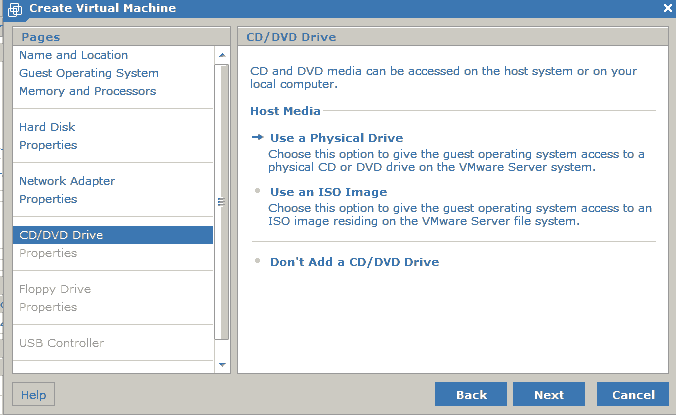Screen dimensions: 676x415
Task: Click the bullet beside Use an ISO Image
Action: point(257,190)
